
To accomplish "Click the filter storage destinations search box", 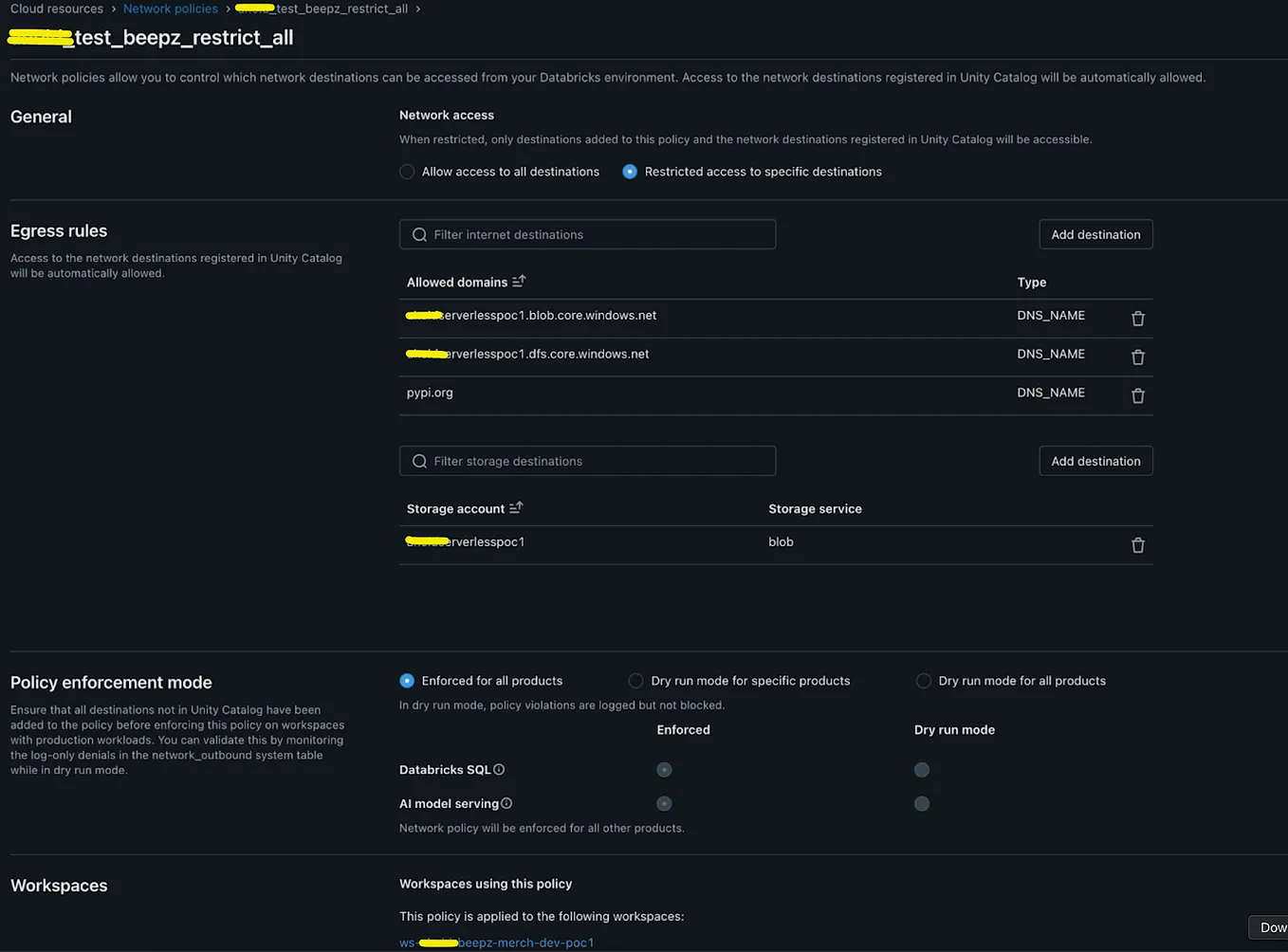I will pos(586,461).
